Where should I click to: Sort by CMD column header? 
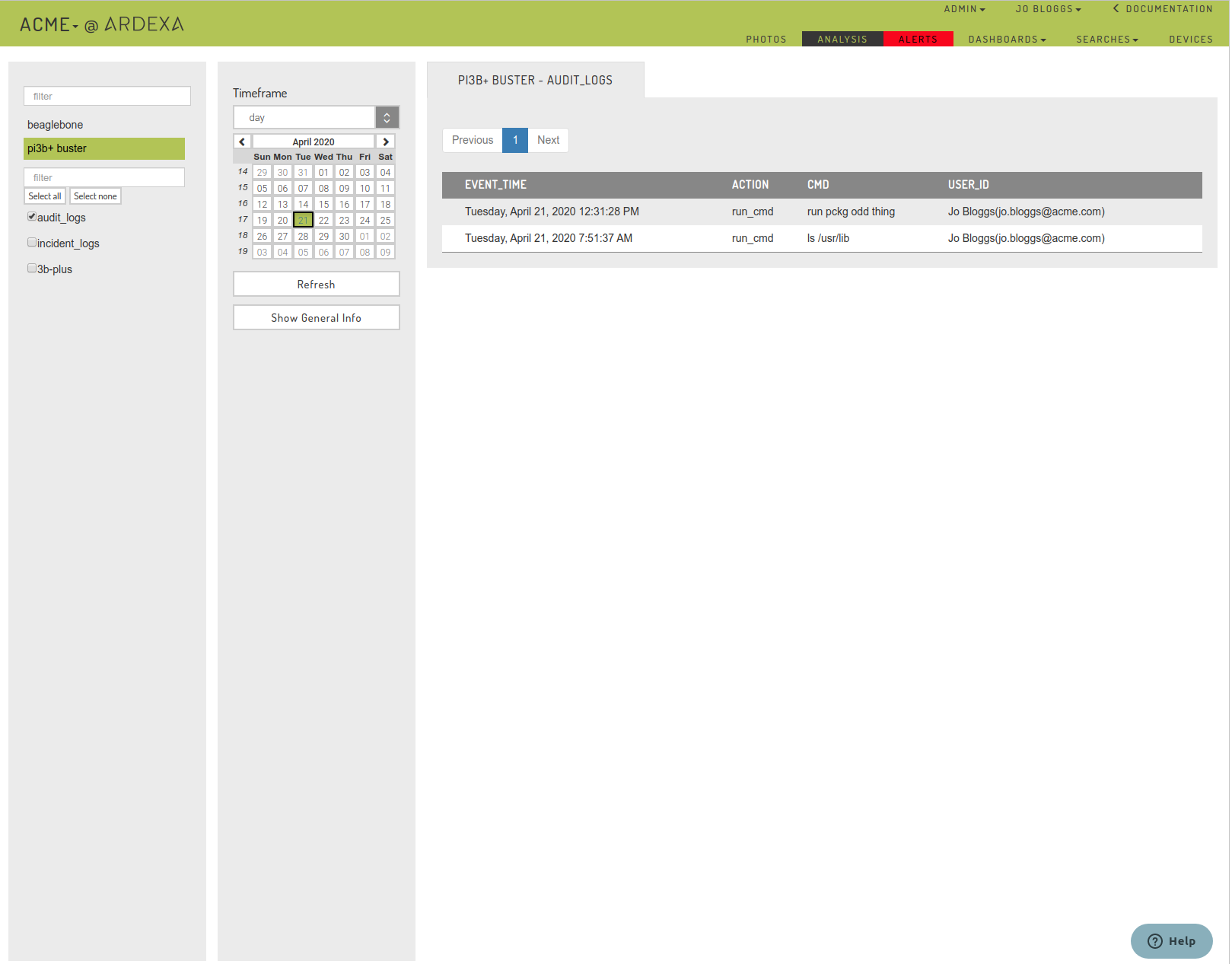(818, 185)
